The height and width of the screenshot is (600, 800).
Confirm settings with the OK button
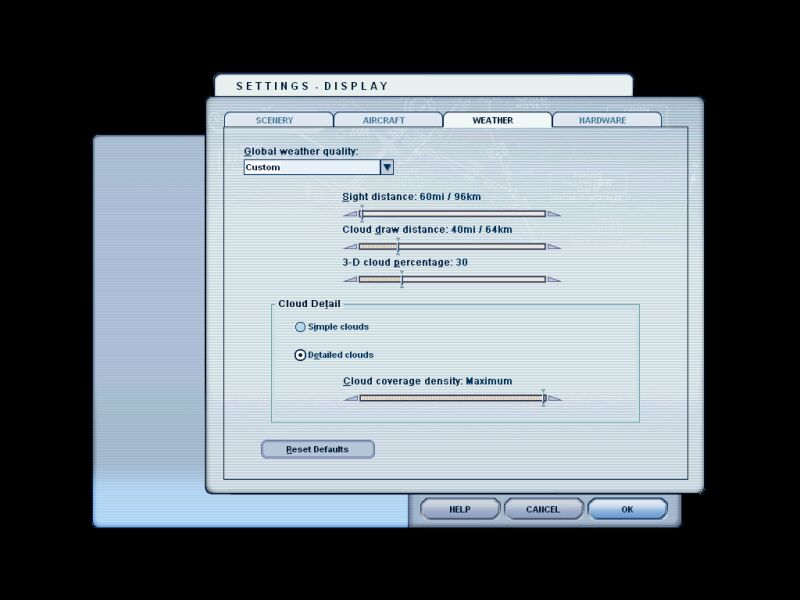[627, 509]
